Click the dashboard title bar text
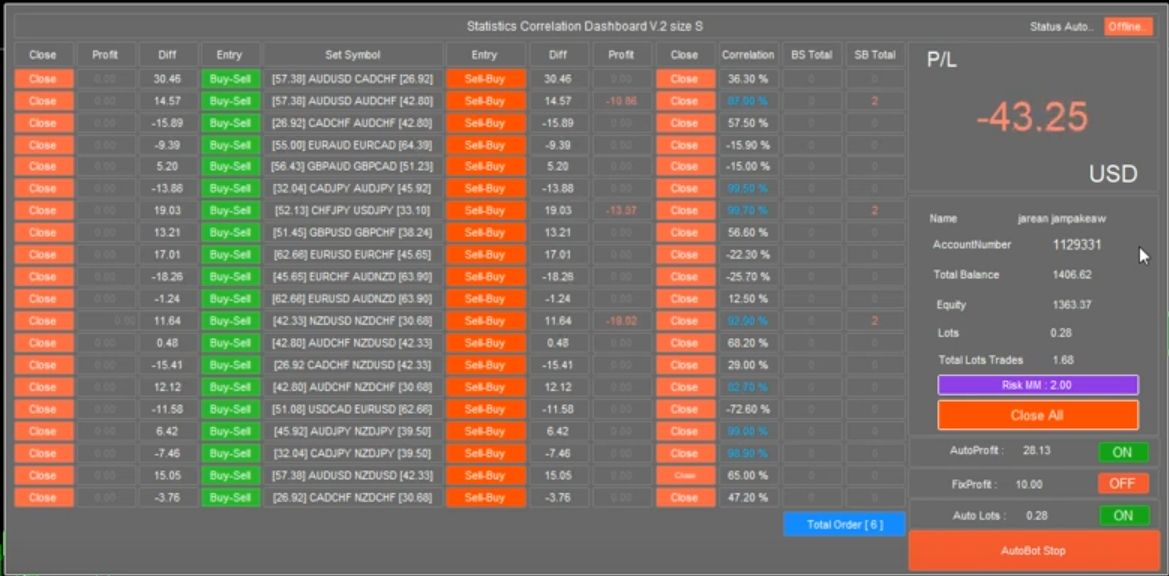Screen dimensions: 1169x576 point(584,26)
